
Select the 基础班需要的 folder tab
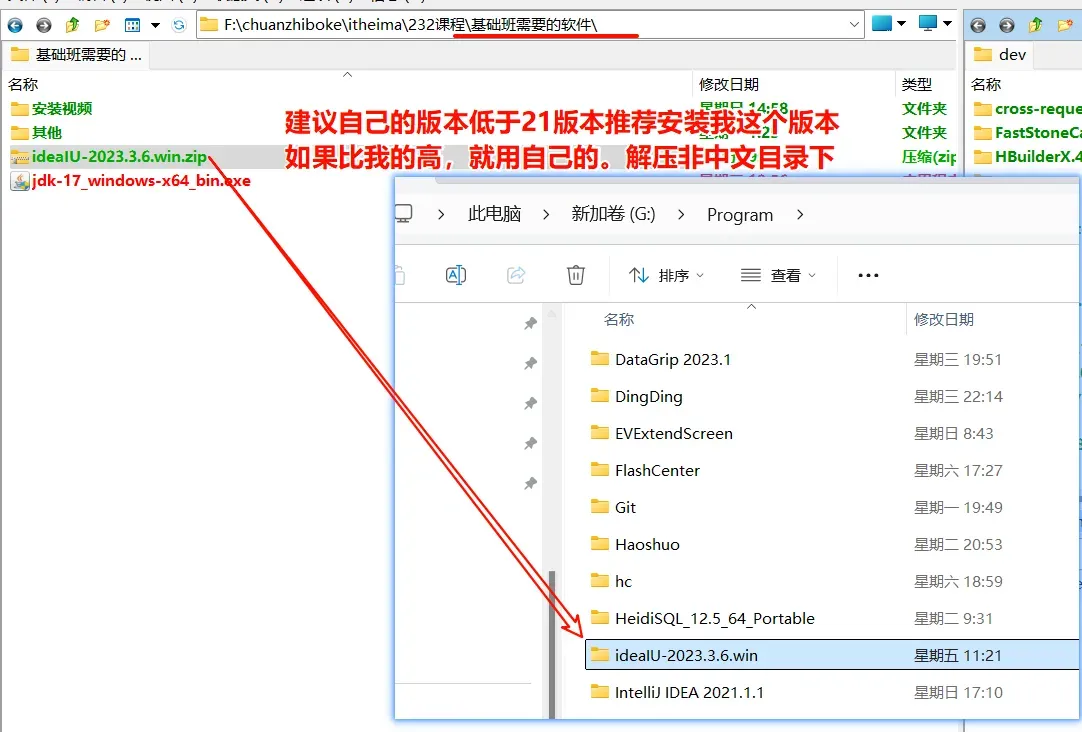click(77, 55)
